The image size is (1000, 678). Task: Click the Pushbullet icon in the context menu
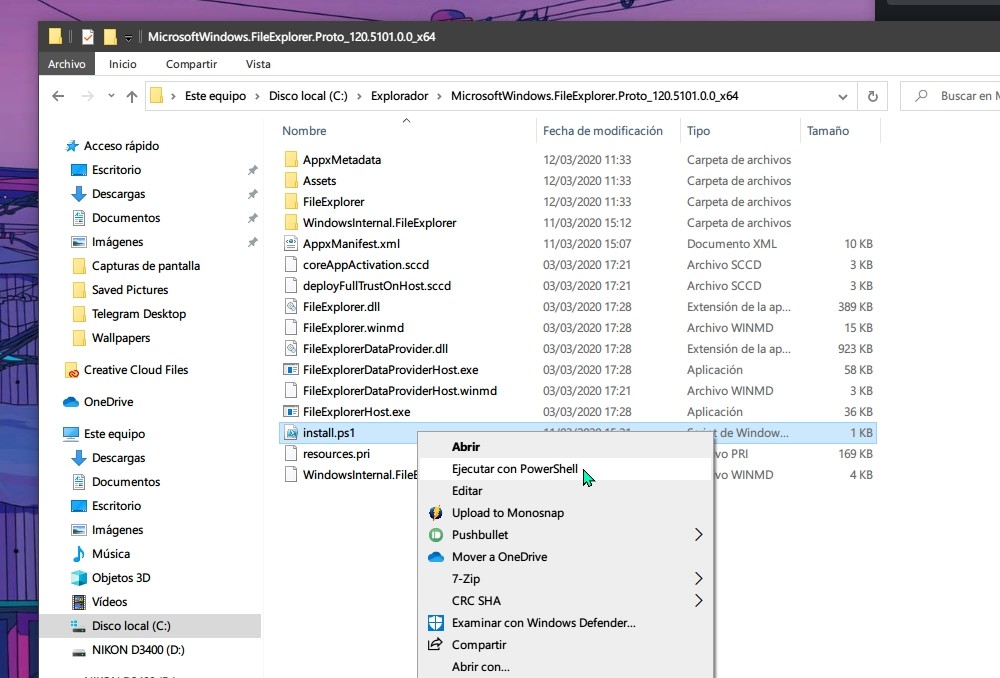tap(434, 534)
